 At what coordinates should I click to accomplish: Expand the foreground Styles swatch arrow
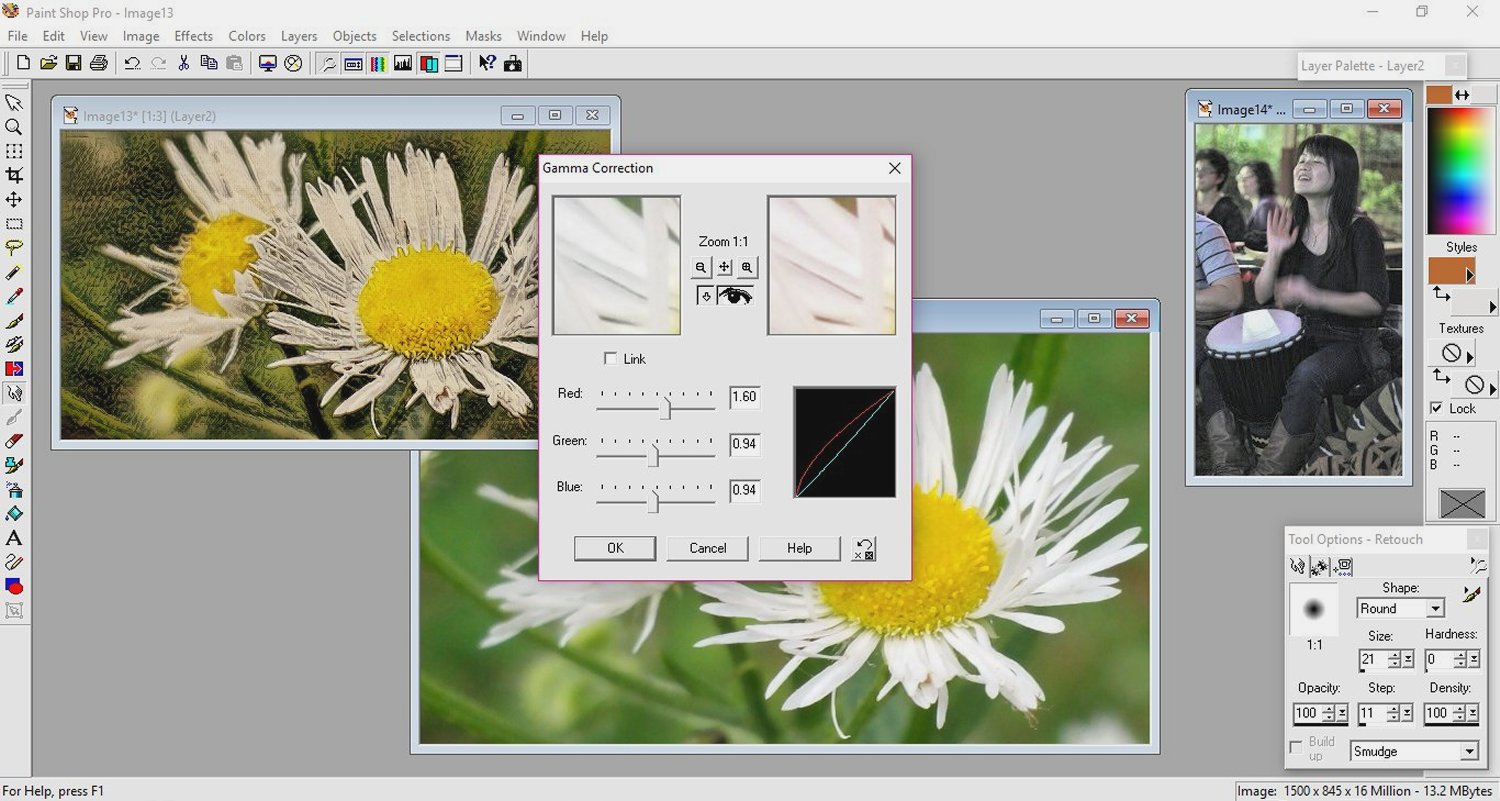(1470, 274)
